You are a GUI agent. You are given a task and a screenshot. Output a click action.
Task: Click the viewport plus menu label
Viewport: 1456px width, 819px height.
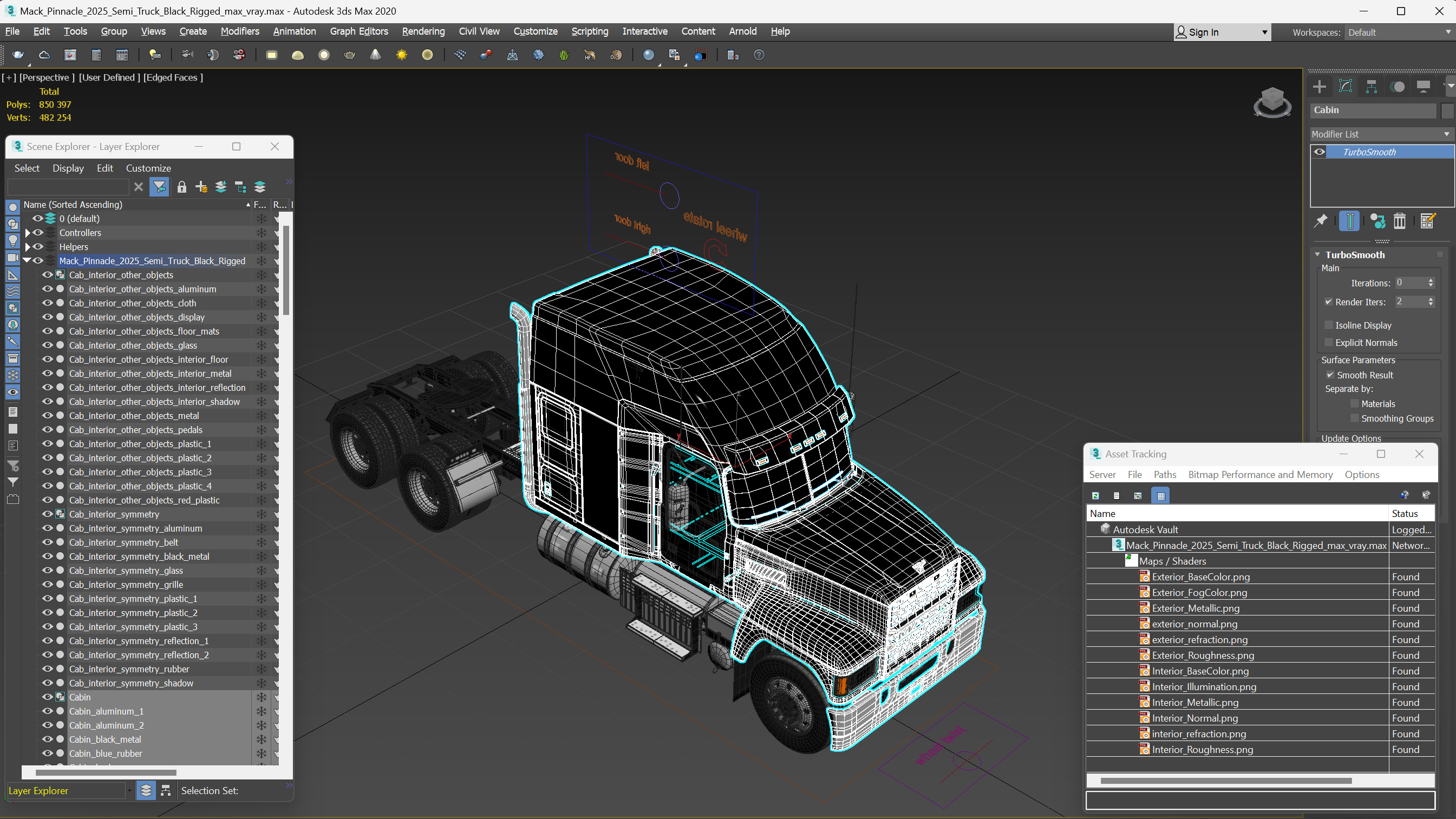point(9,77)
